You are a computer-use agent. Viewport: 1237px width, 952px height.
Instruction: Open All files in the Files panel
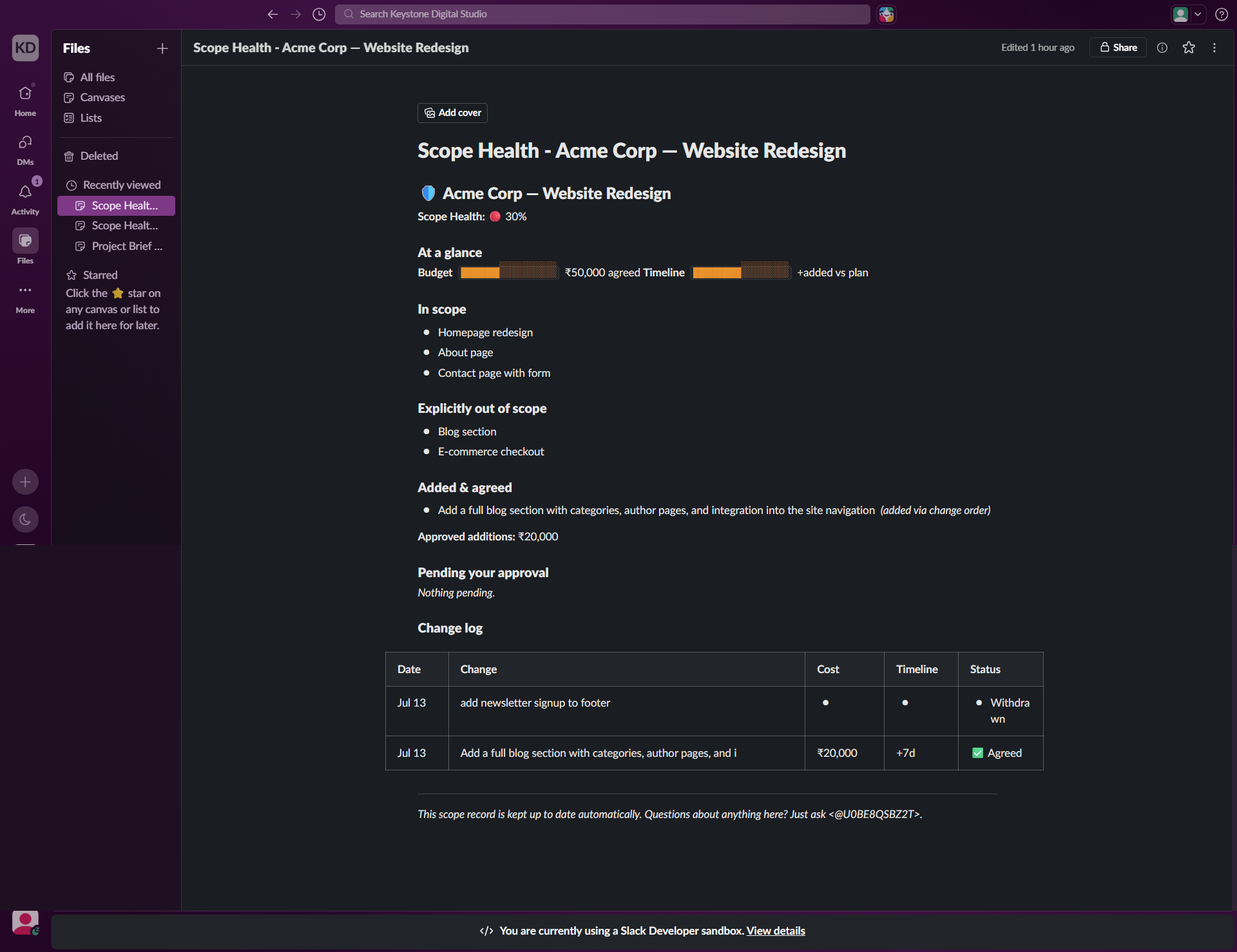click(116, 77)
